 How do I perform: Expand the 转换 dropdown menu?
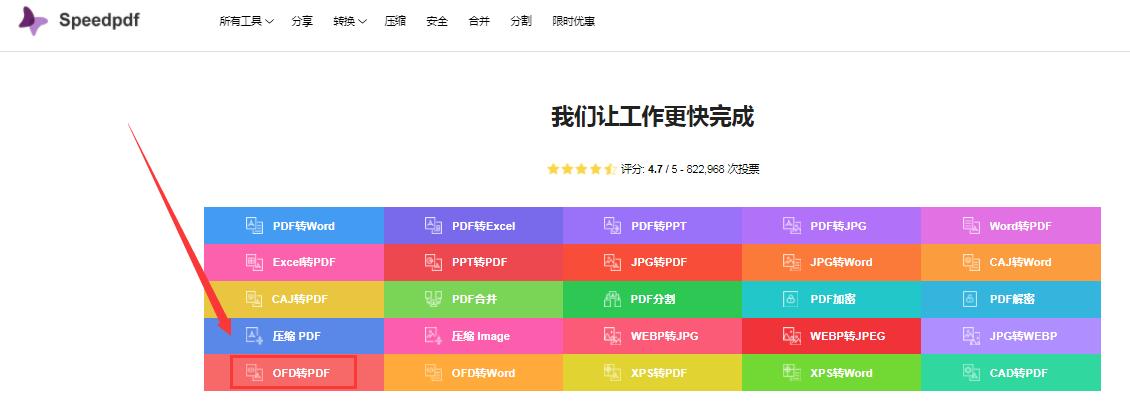pos(350,22)
